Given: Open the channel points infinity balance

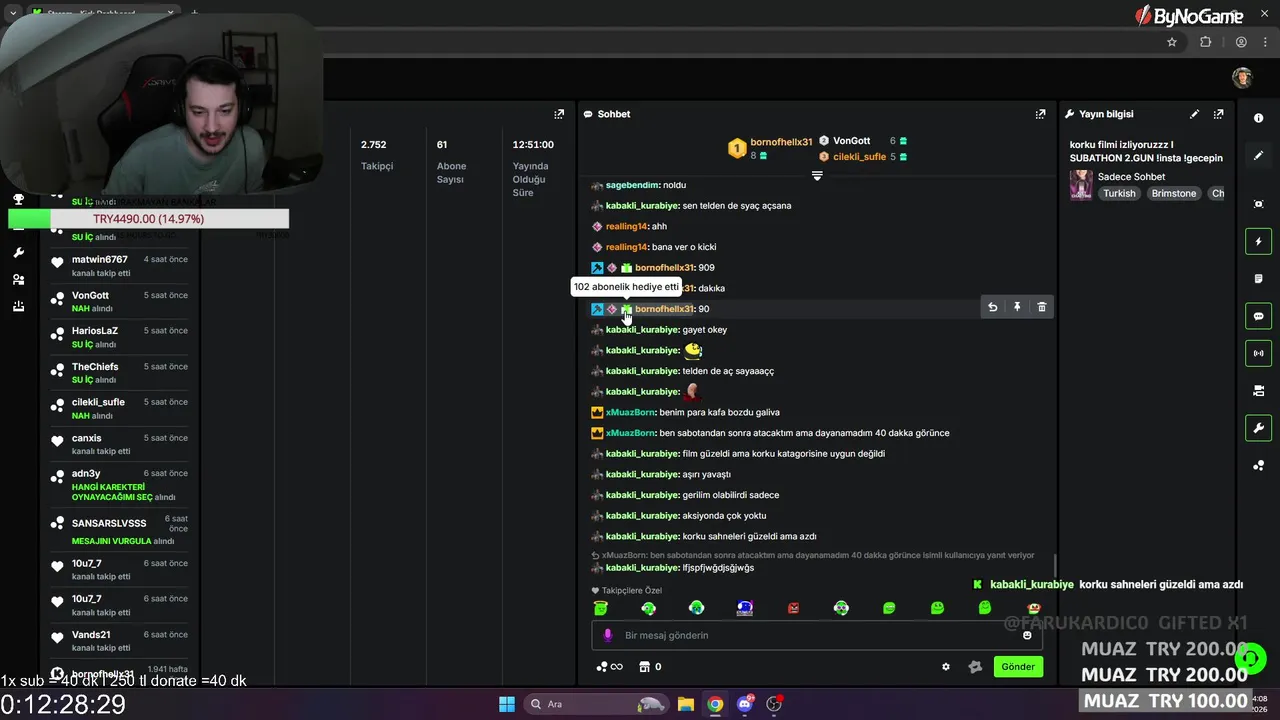Looking at the screenshot, I should 609,667.
